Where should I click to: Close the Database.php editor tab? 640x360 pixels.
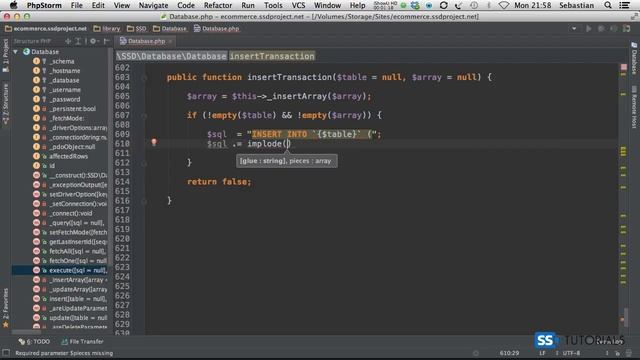pyautogui.click(x=170, y=41)
